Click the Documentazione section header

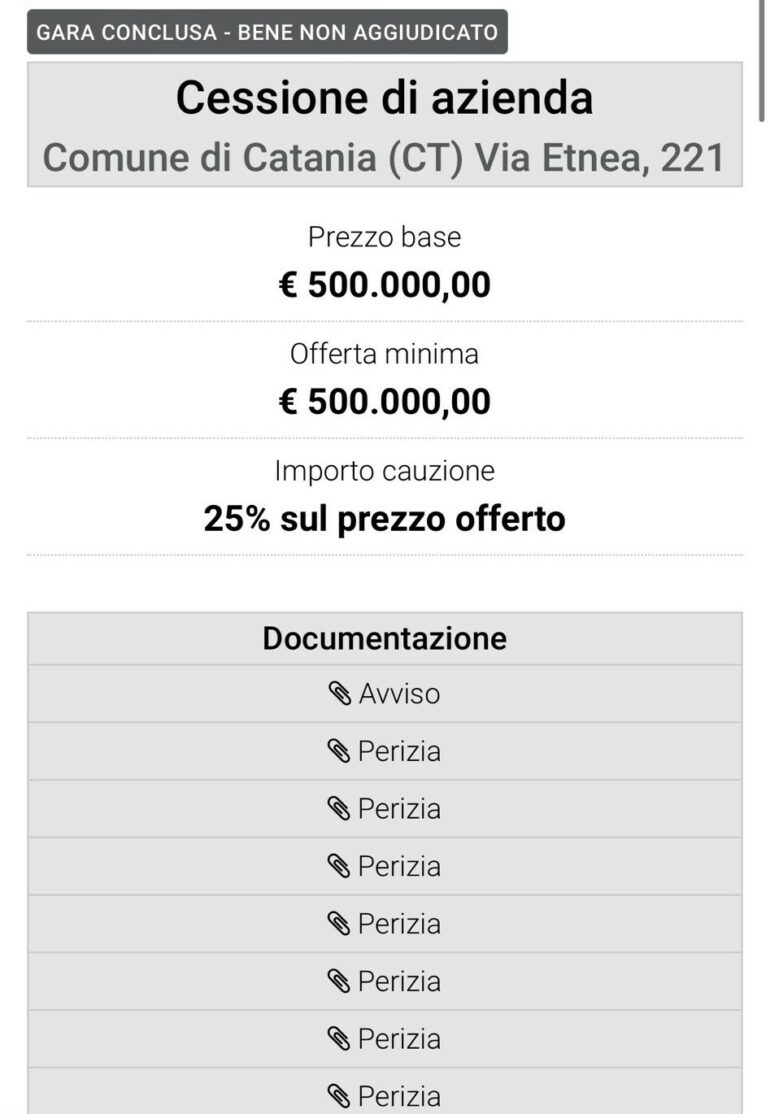(385, 638)
